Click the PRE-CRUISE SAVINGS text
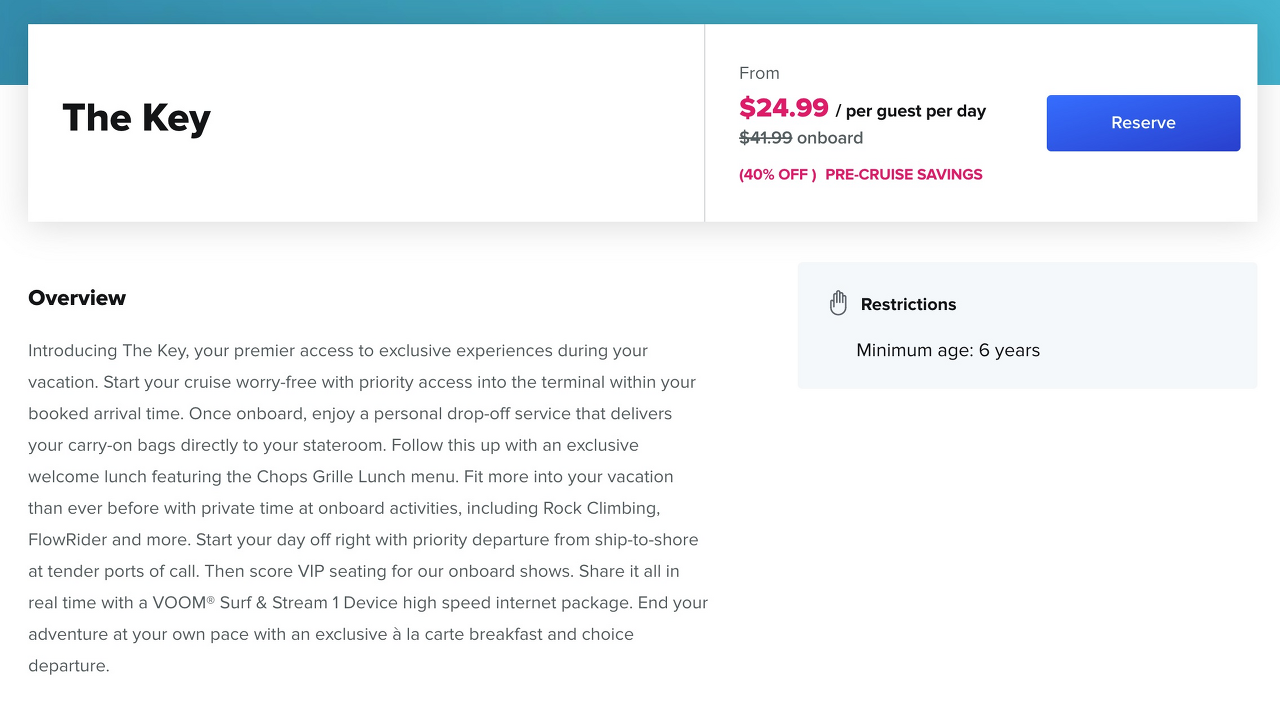1280x722 pixels. point(903,175)
